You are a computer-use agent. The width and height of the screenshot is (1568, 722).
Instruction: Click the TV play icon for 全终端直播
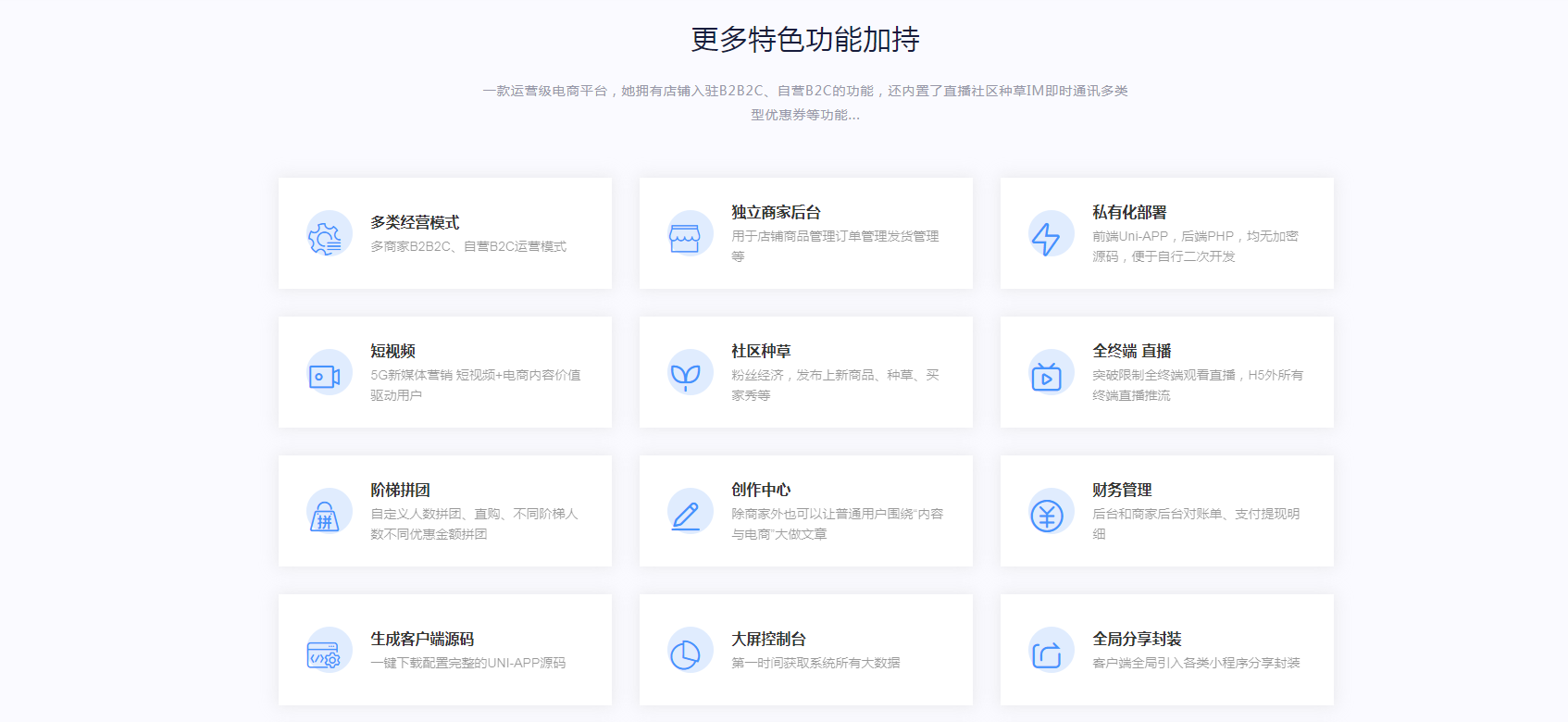point(1046,376)
